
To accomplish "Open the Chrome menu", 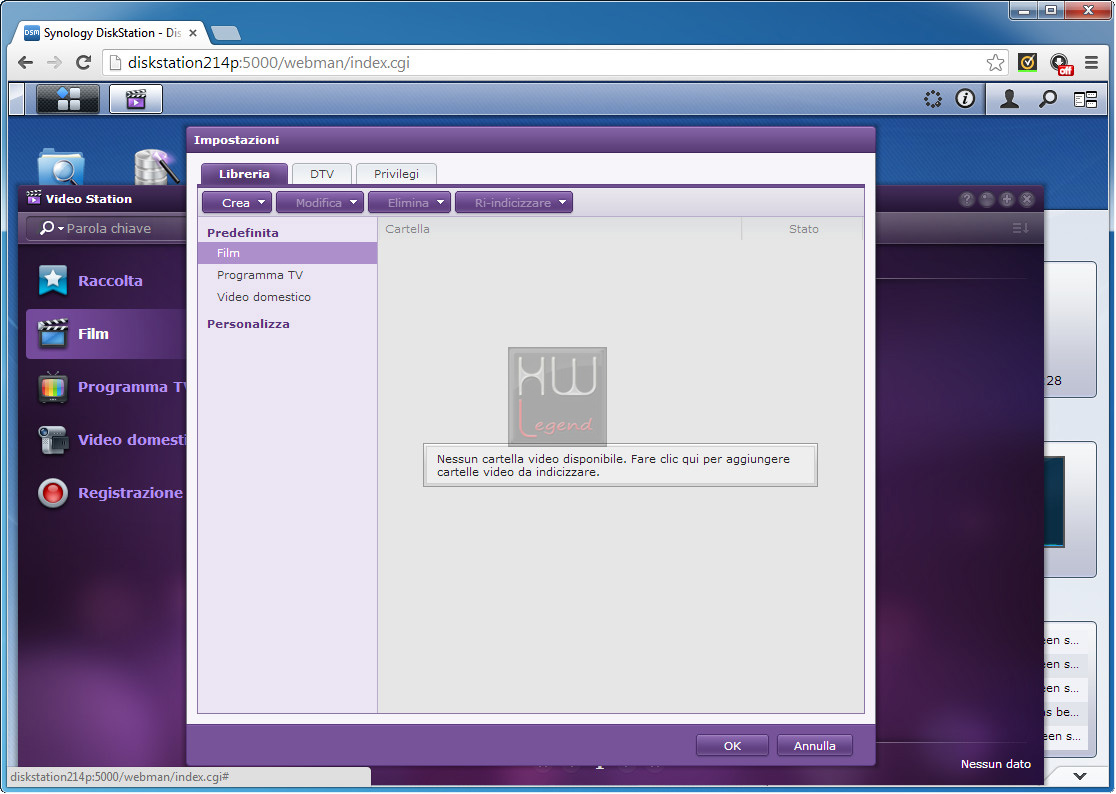I will (1091, 63).
